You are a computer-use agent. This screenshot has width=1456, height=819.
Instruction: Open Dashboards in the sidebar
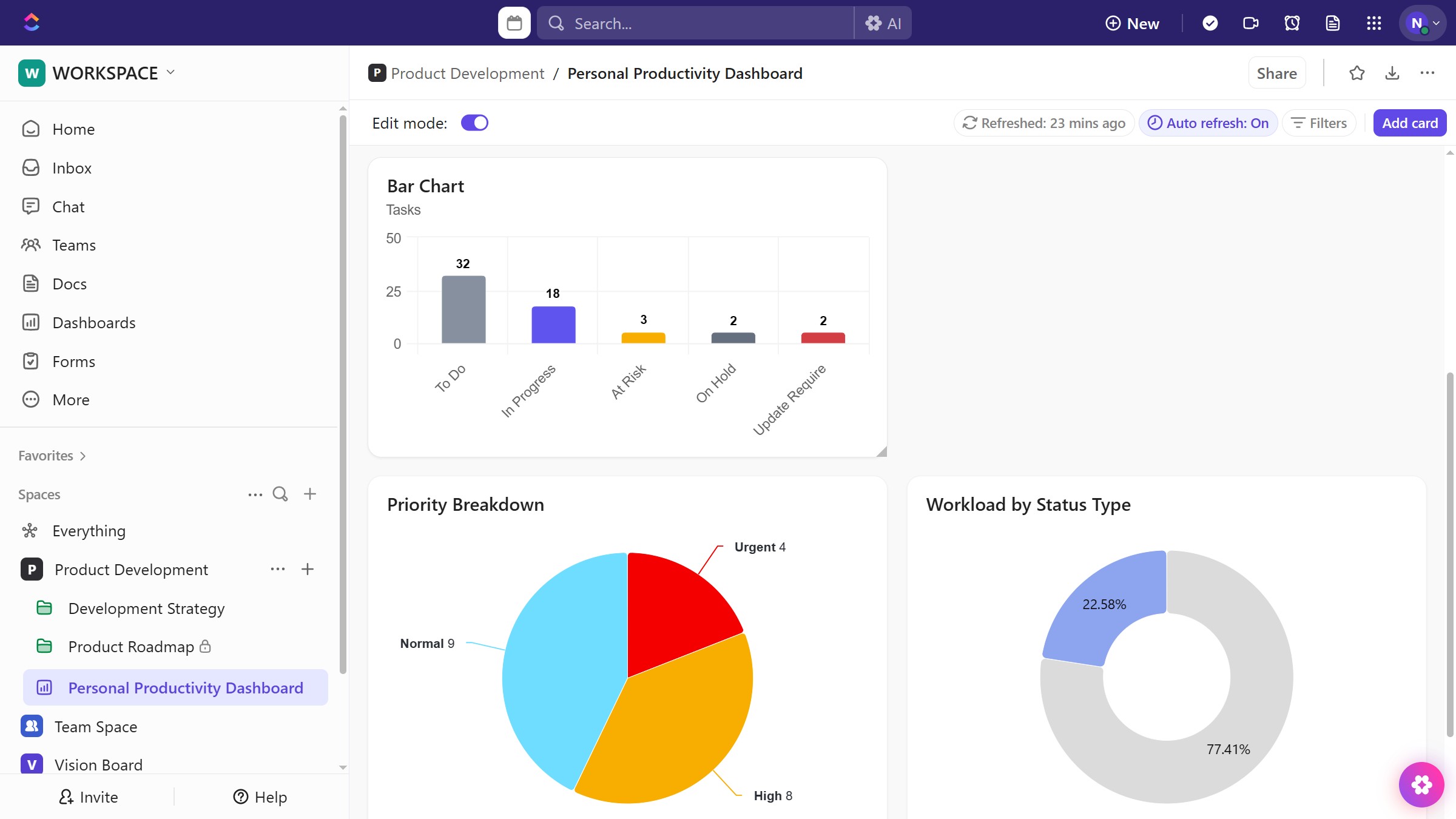pos(93,323)
